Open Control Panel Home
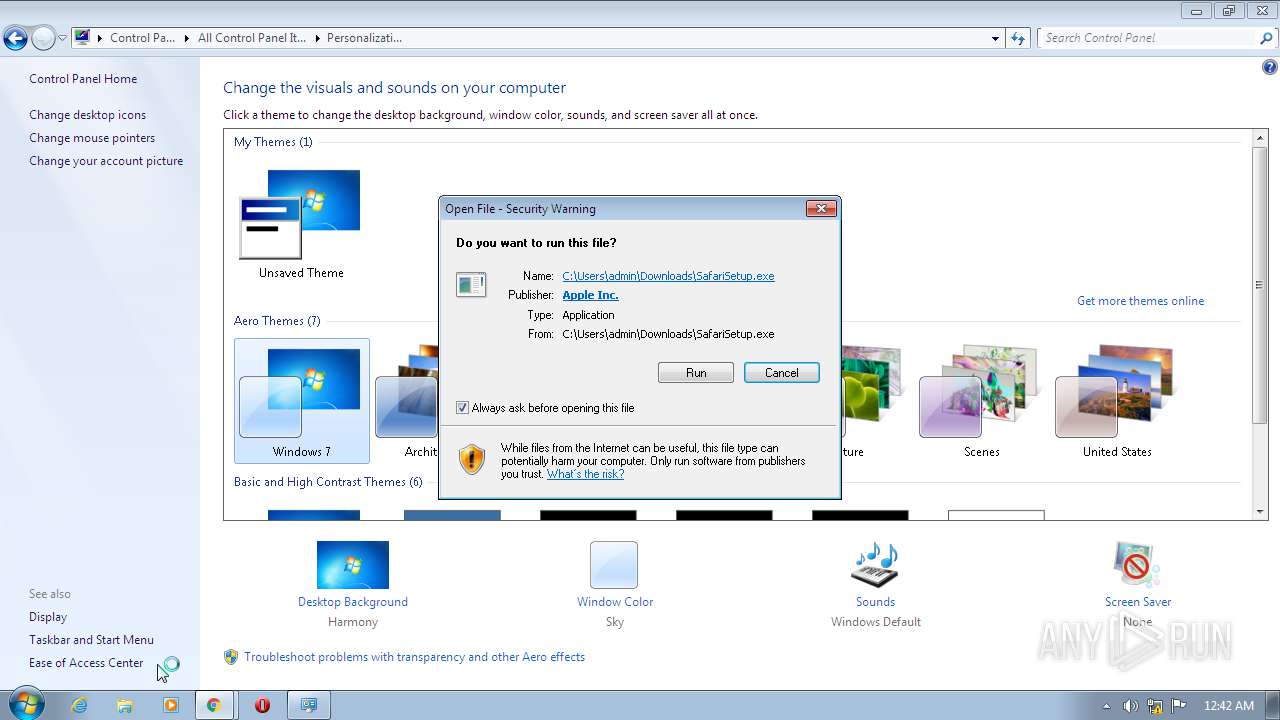The width and height of the screenshot is (1280, 720). (83, 79)
